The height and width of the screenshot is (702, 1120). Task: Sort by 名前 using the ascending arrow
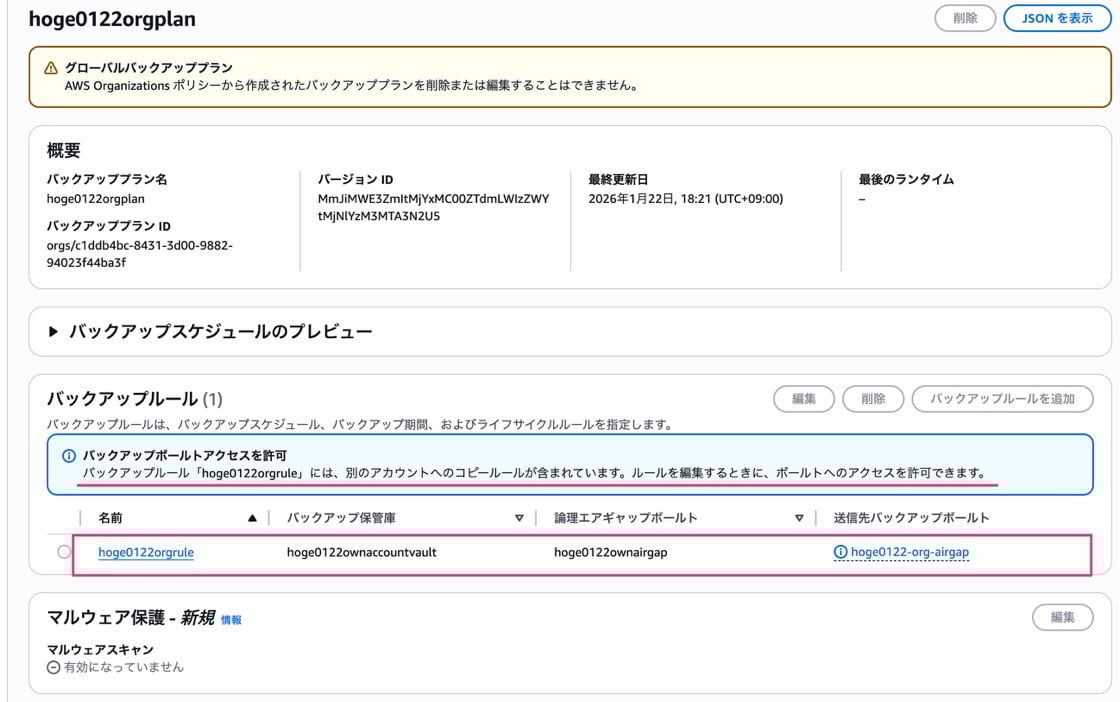(252, 518)
